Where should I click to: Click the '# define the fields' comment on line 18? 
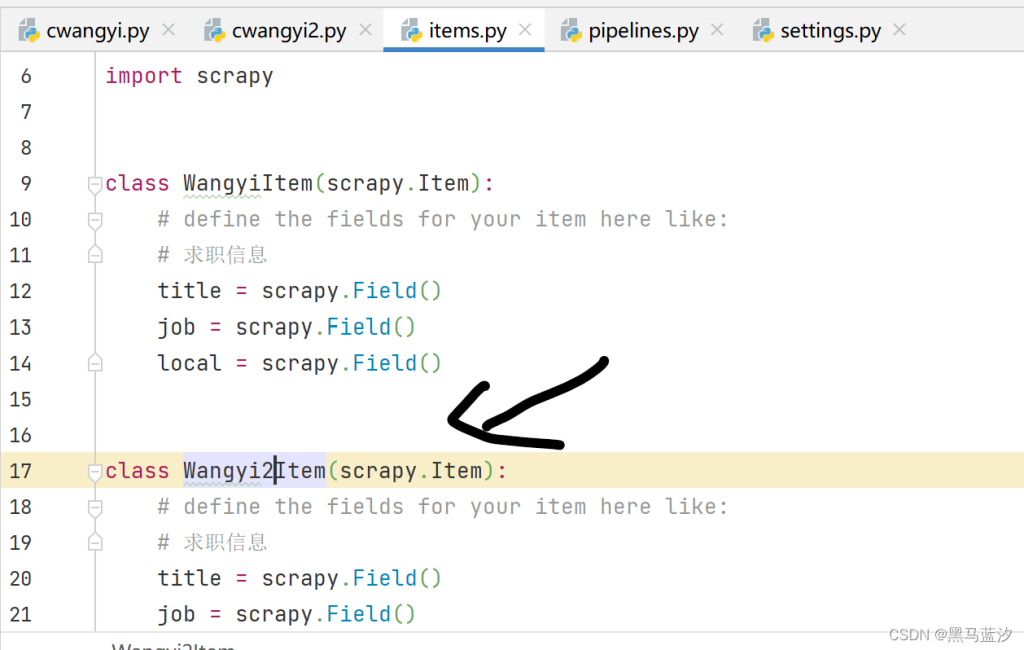443,507
